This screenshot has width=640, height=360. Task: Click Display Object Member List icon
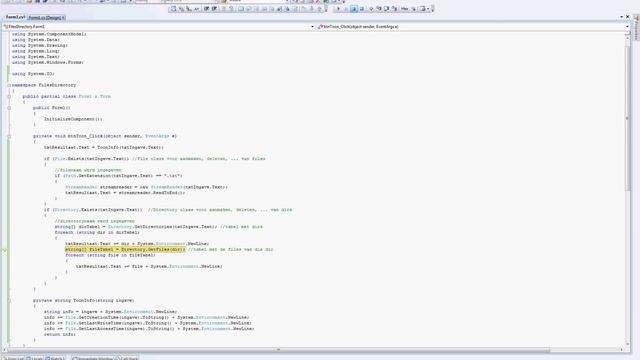pos(173,9)
